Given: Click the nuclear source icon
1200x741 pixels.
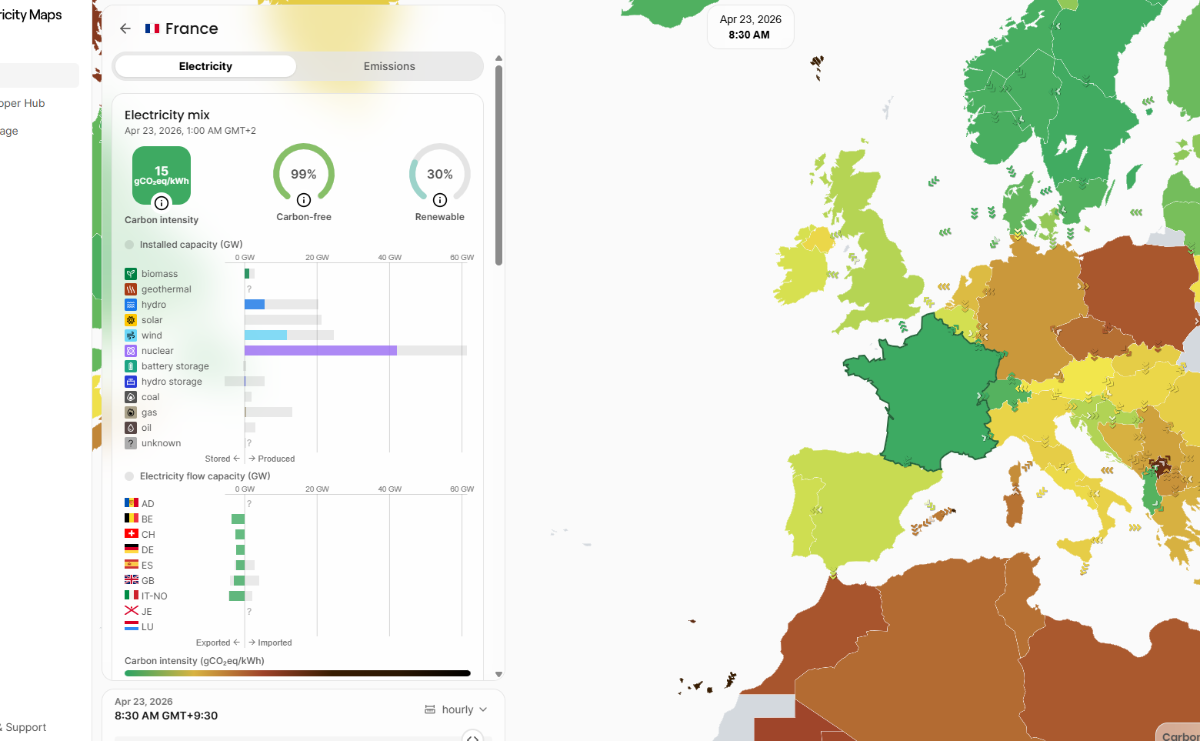Looking at the screenshot, I should click(x=131, y=351).
